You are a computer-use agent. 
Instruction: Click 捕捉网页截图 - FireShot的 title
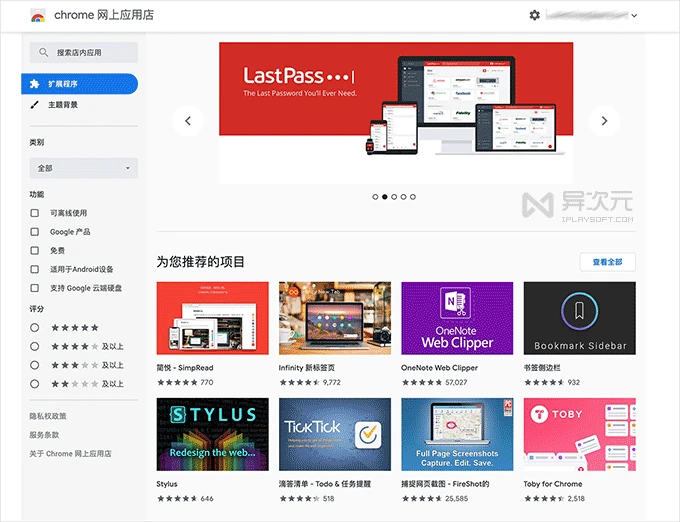(x=445, y=484)
